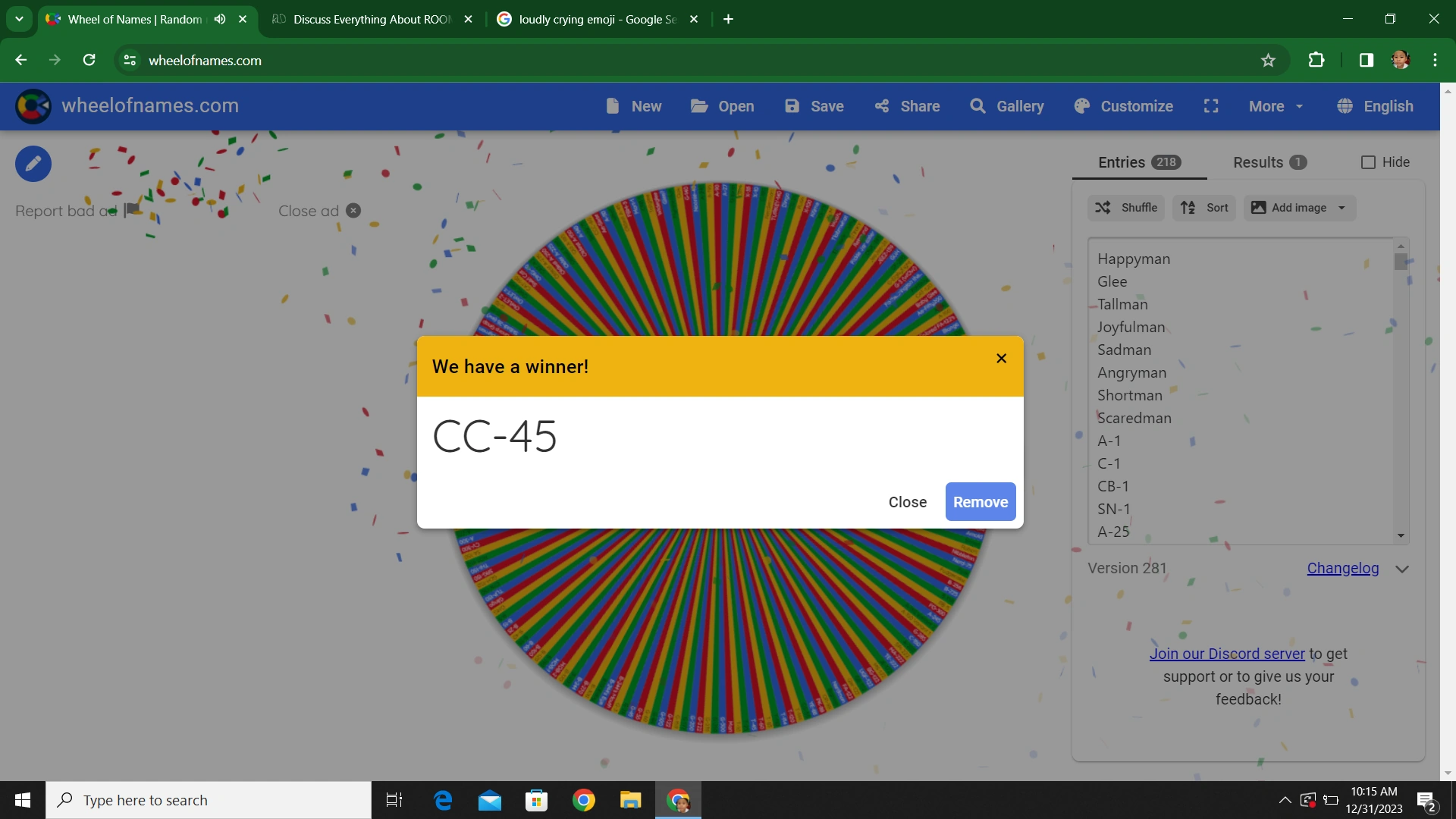Click the blue pencil edit icon
This screenshot has height=819, width=1456.
click(33, 164)
